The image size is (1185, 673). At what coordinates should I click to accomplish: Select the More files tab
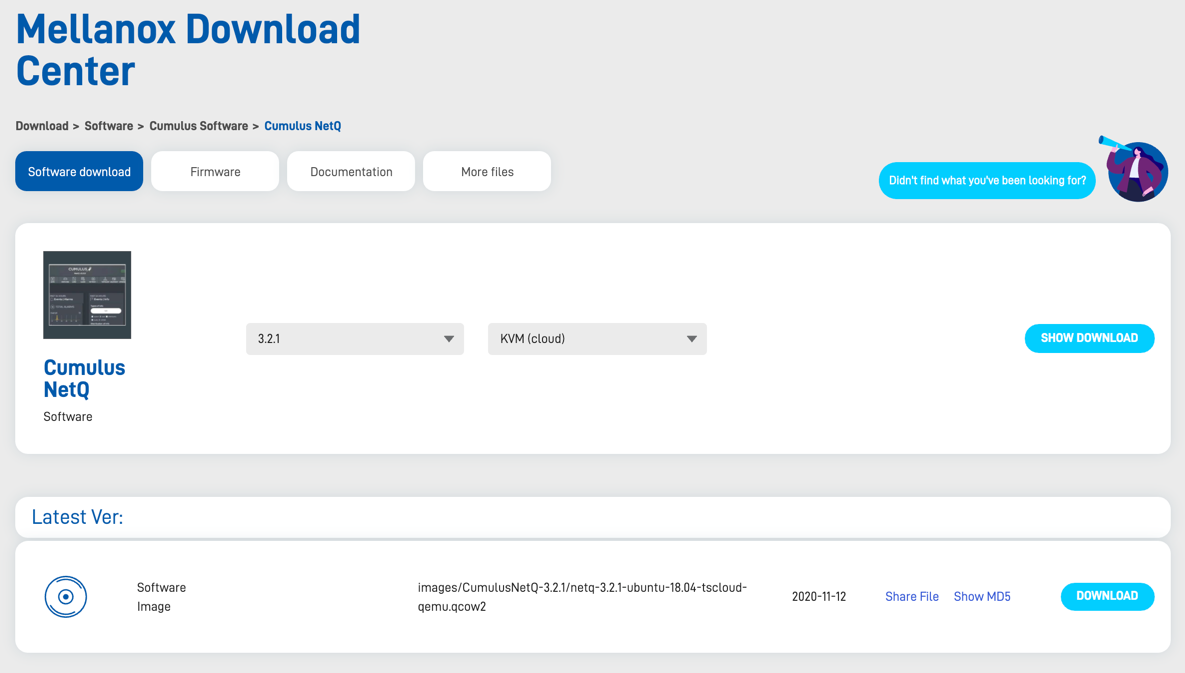pos(487,172)
